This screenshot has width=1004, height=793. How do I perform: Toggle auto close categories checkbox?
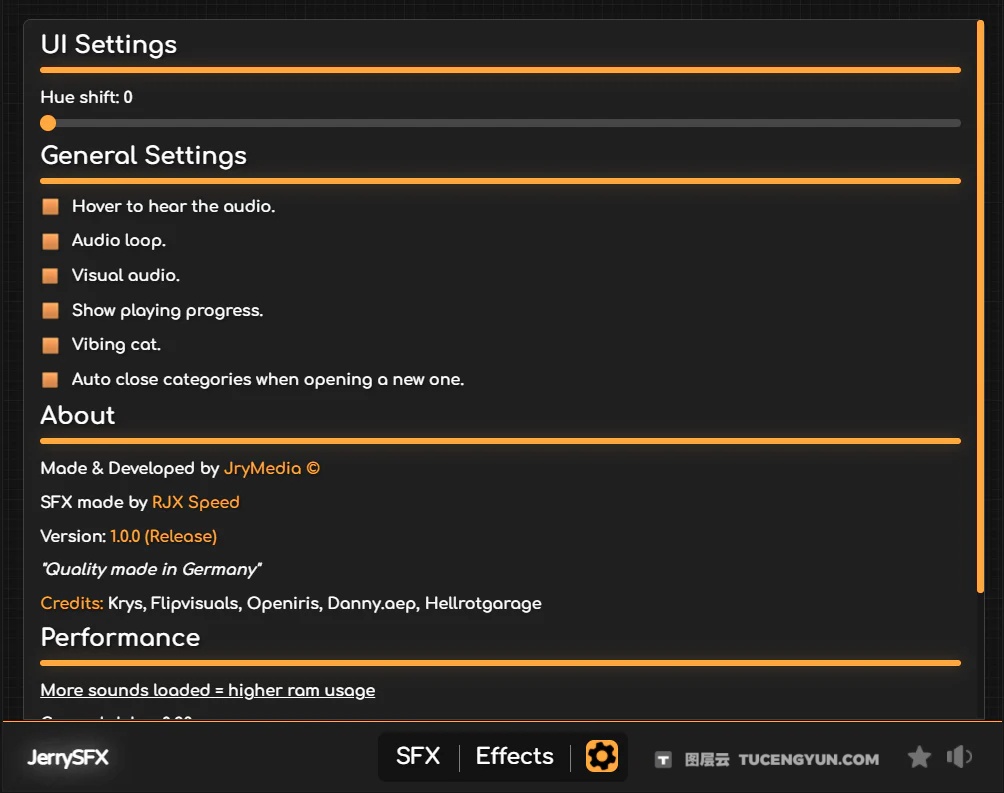50,380
